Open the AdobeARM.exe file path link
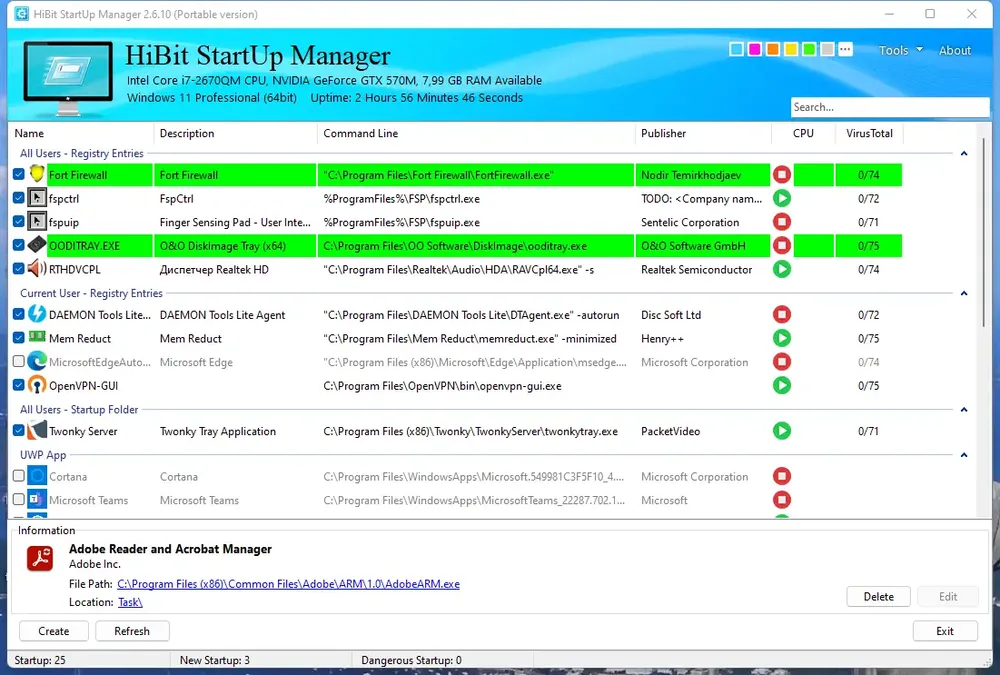The image size is (1000, 675). [288, 584]
